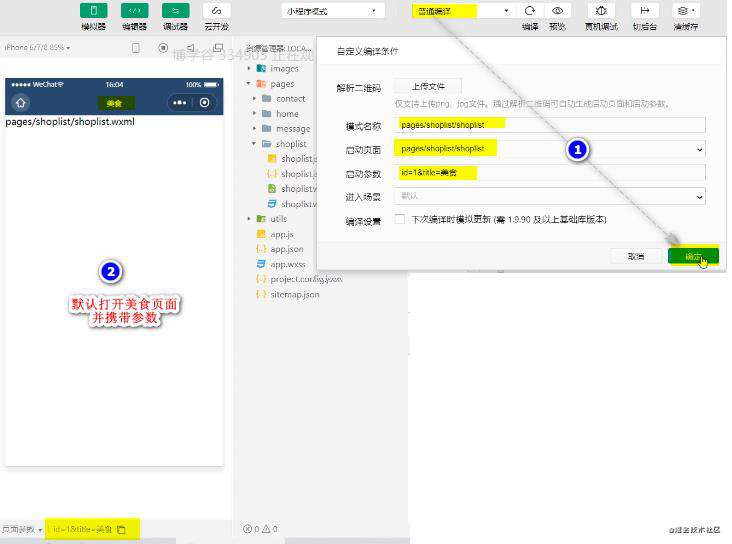This screenshot has height=544, width=732.
Task: Open 真机调试 remote debug icon
Action: click(x=601, y=11)
